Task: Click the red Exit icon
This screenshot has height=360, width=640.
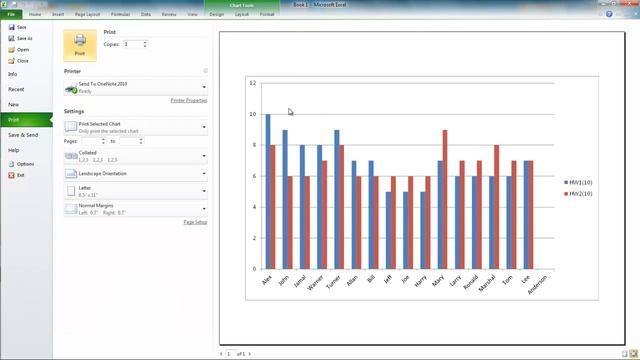Action: pyautogui.click(x=11, y=175)
